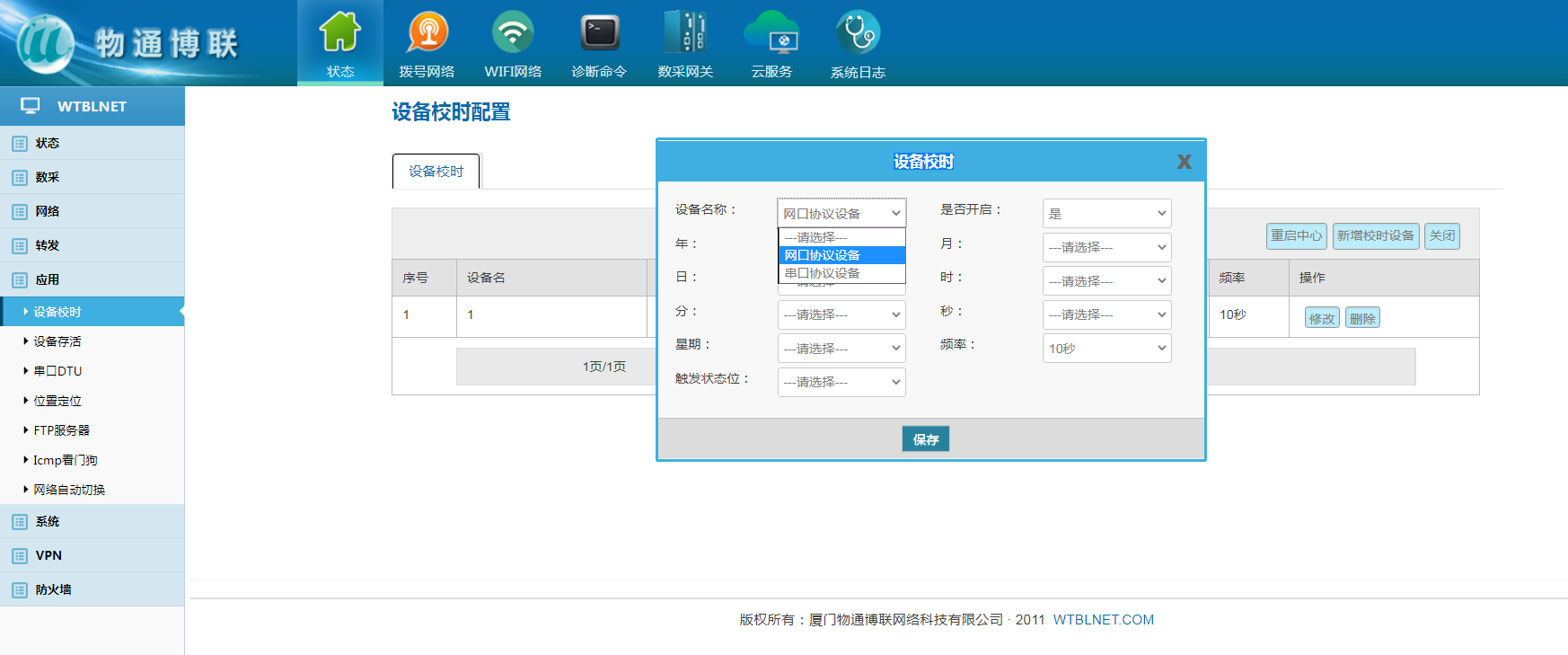Open the 拨号网络 dial-up network icon
The image size is (1568, 655).
pyautogui.click(x=427, y=33)
